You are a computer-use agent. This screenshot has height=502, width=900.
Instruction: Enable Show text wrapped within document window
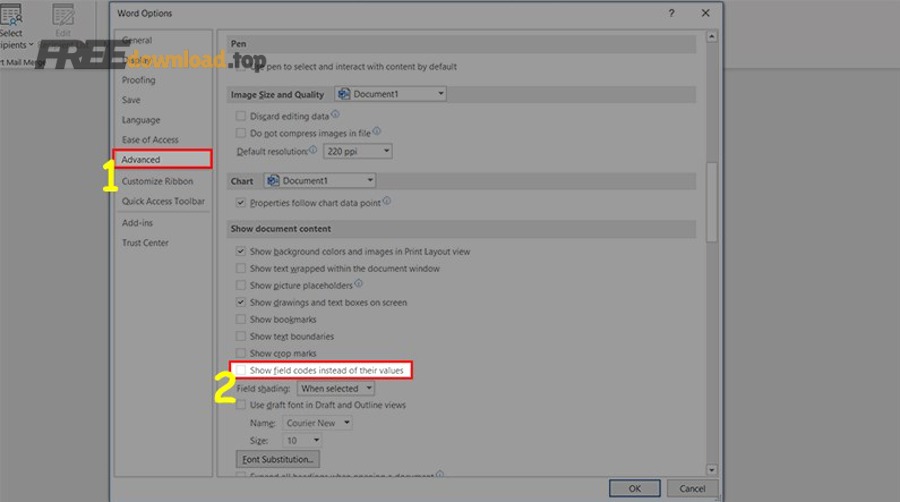point(240,268)
